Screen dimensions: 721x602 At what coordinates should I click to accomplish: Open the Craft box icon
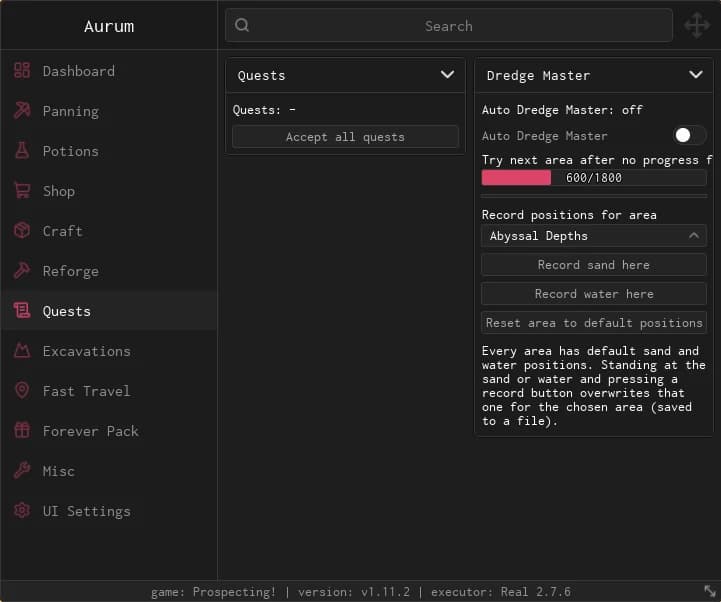click(x=22, y=230)
